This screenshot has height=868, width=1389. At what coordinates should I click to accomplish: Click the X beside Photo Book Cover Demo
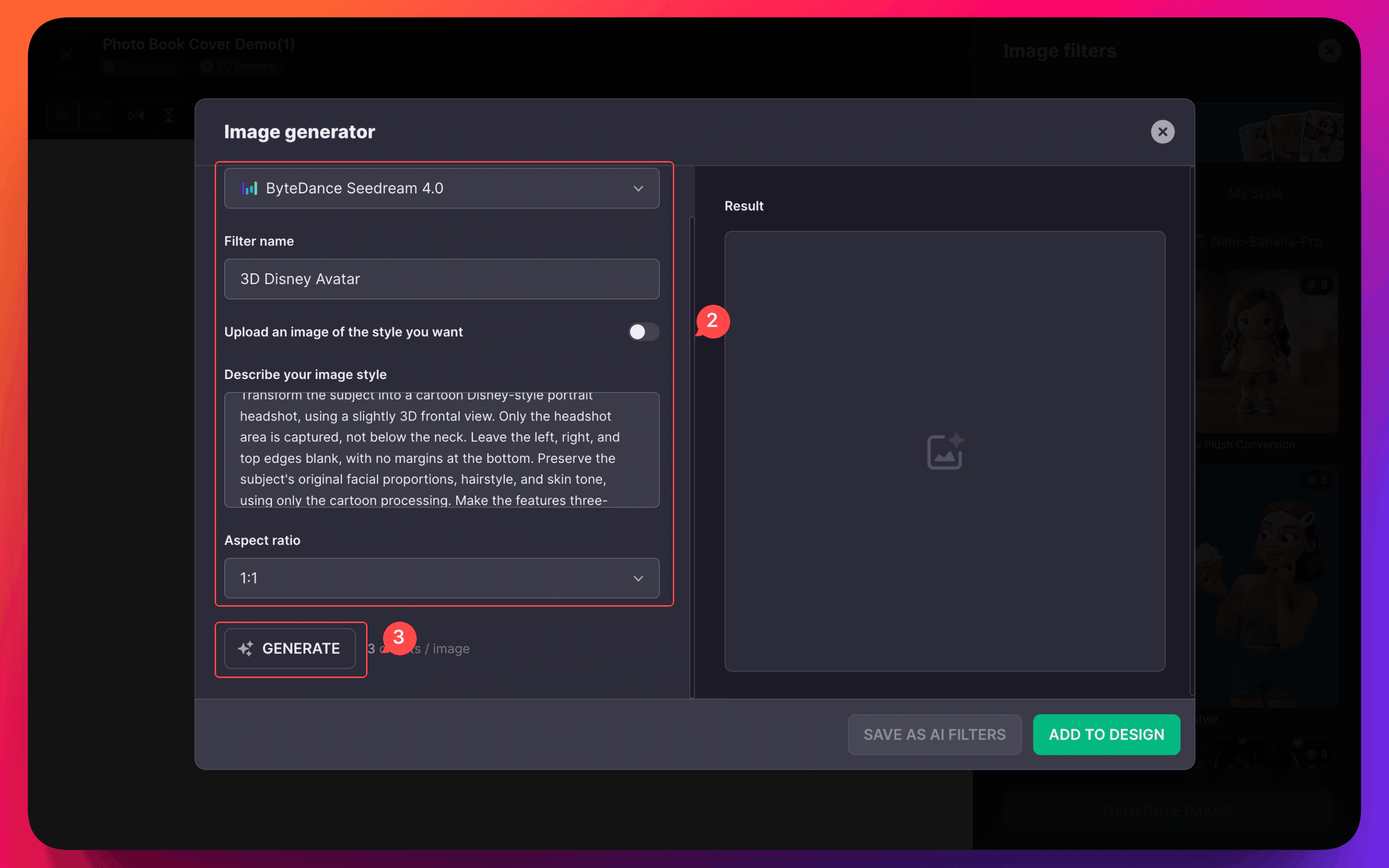point(67,54)
